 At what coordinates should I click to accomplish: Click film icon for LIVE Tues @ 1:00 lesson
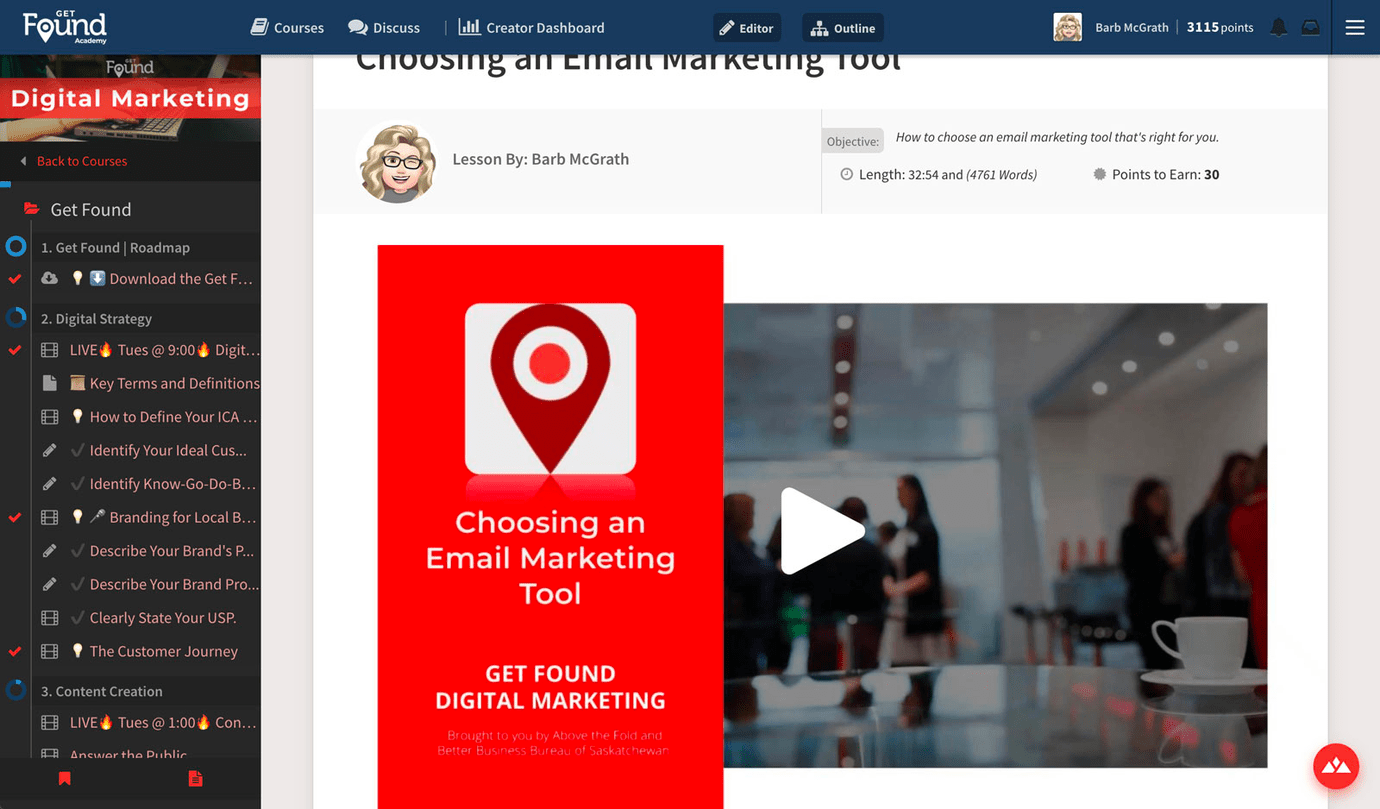tap(49, 722)
